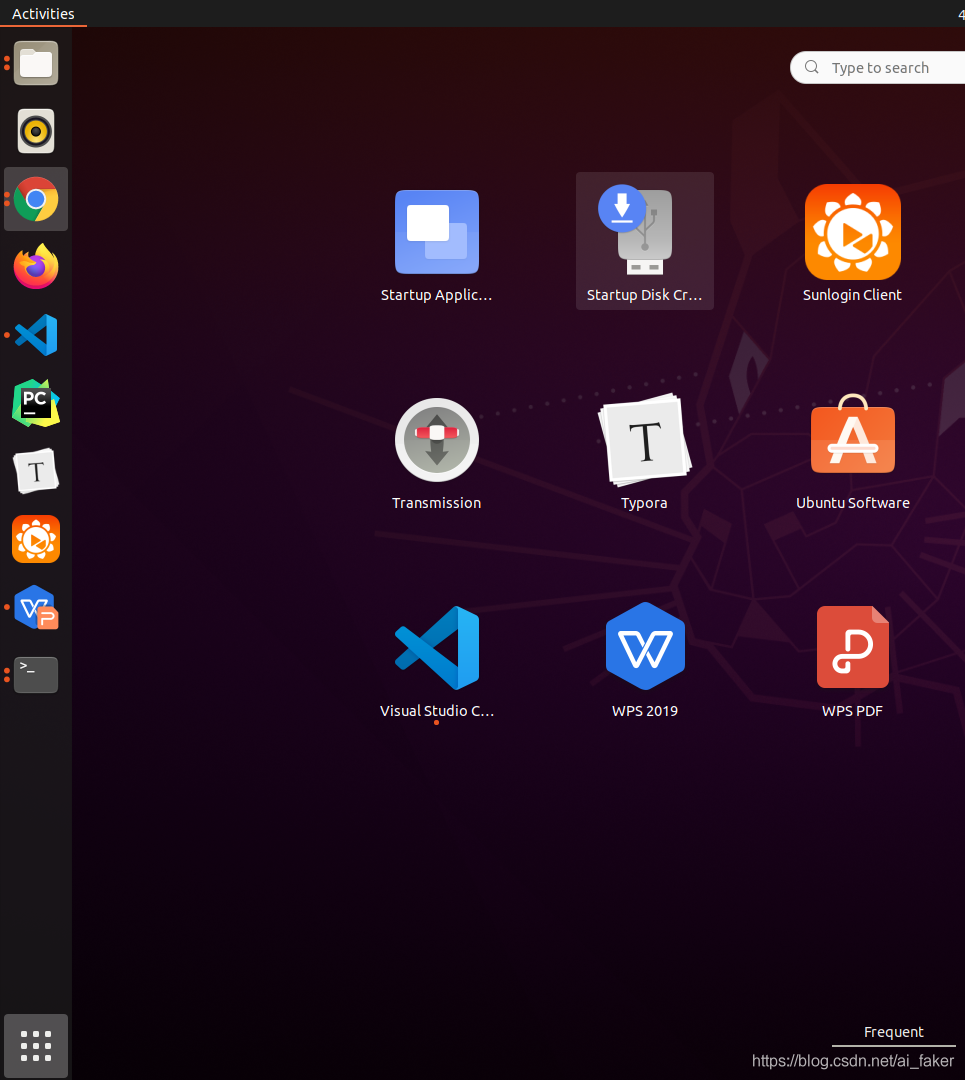Open WPS 2019 office suite
Screen dimensions: 965x1080
644,647
